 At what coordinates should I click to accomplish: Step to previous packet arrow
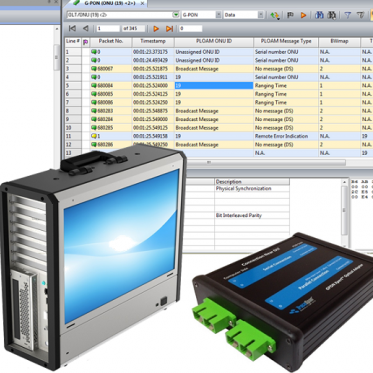click(86, 29)
